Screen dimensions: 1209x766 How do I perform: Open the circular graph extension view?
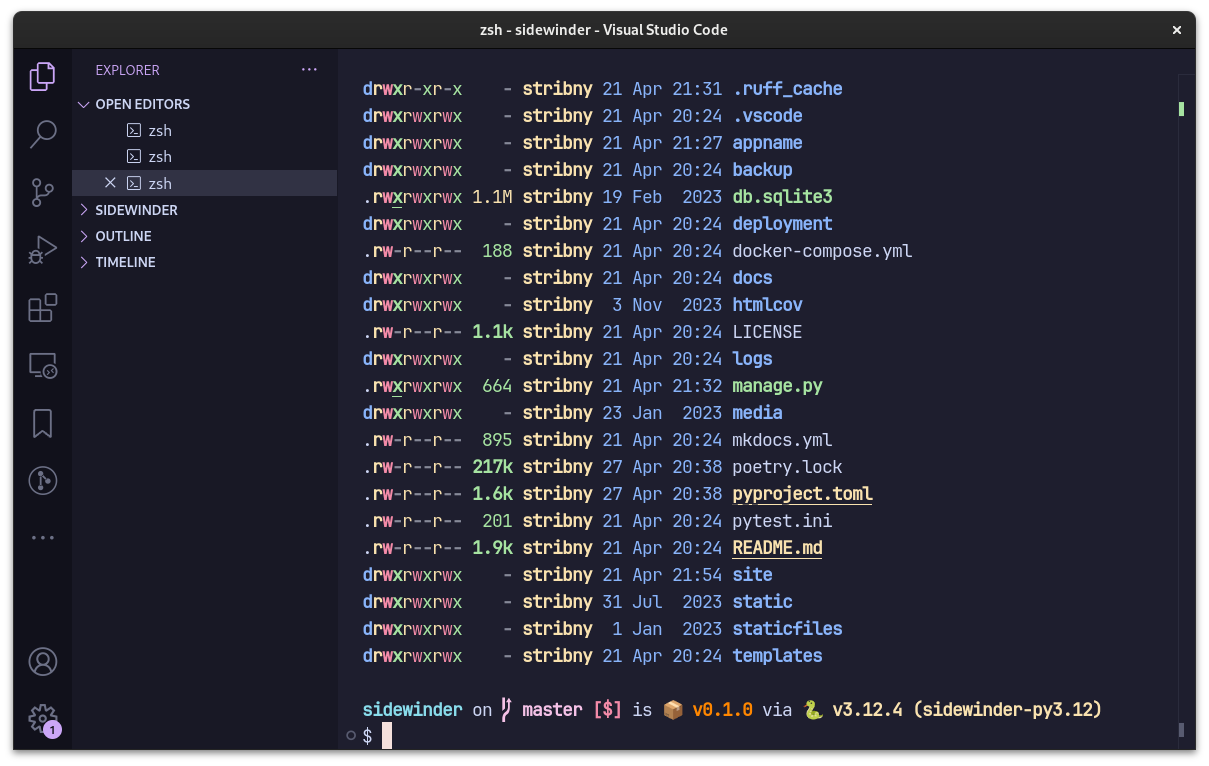click(42, 480)
